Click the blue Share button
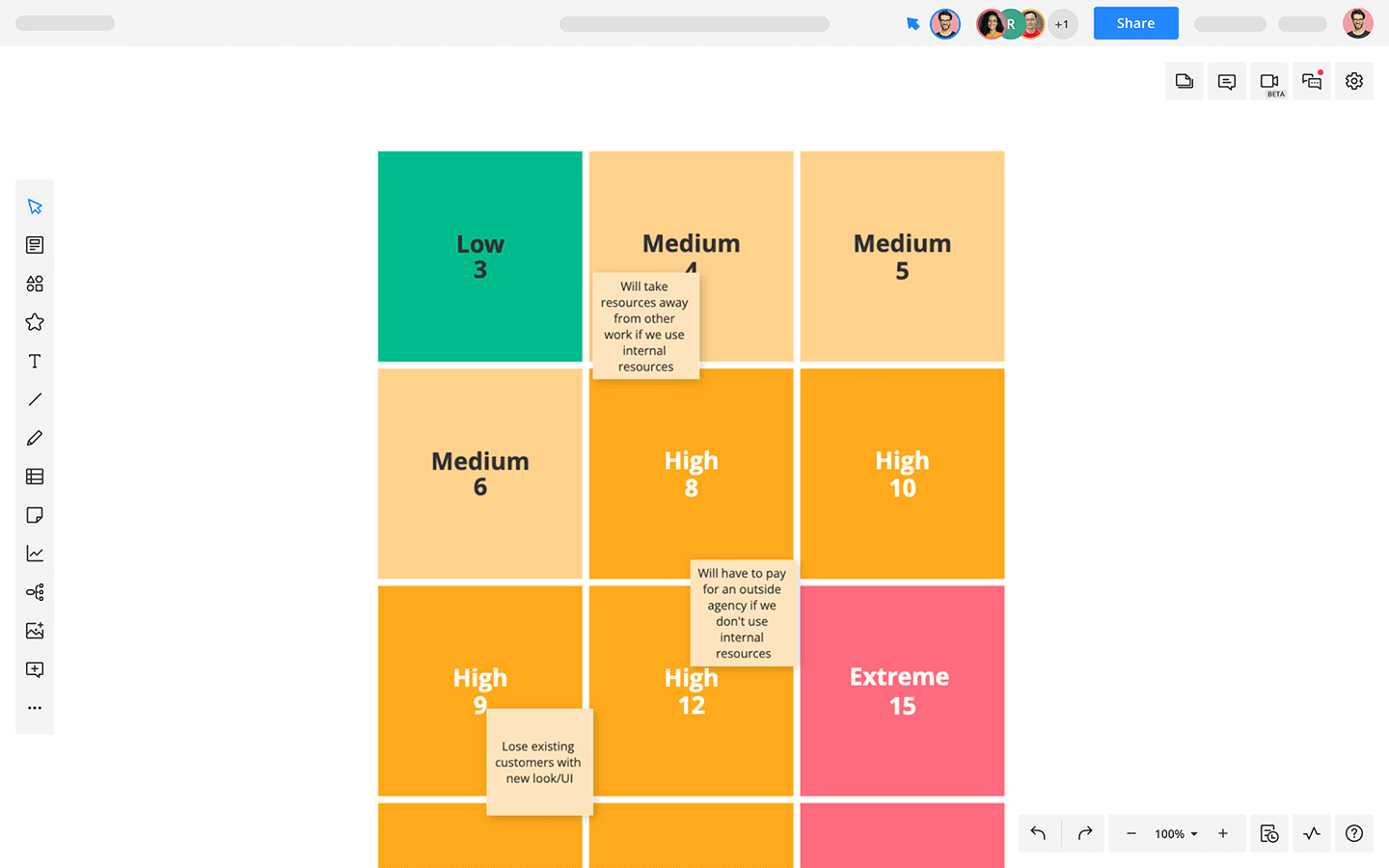1389x868 pixels. 1135,23
